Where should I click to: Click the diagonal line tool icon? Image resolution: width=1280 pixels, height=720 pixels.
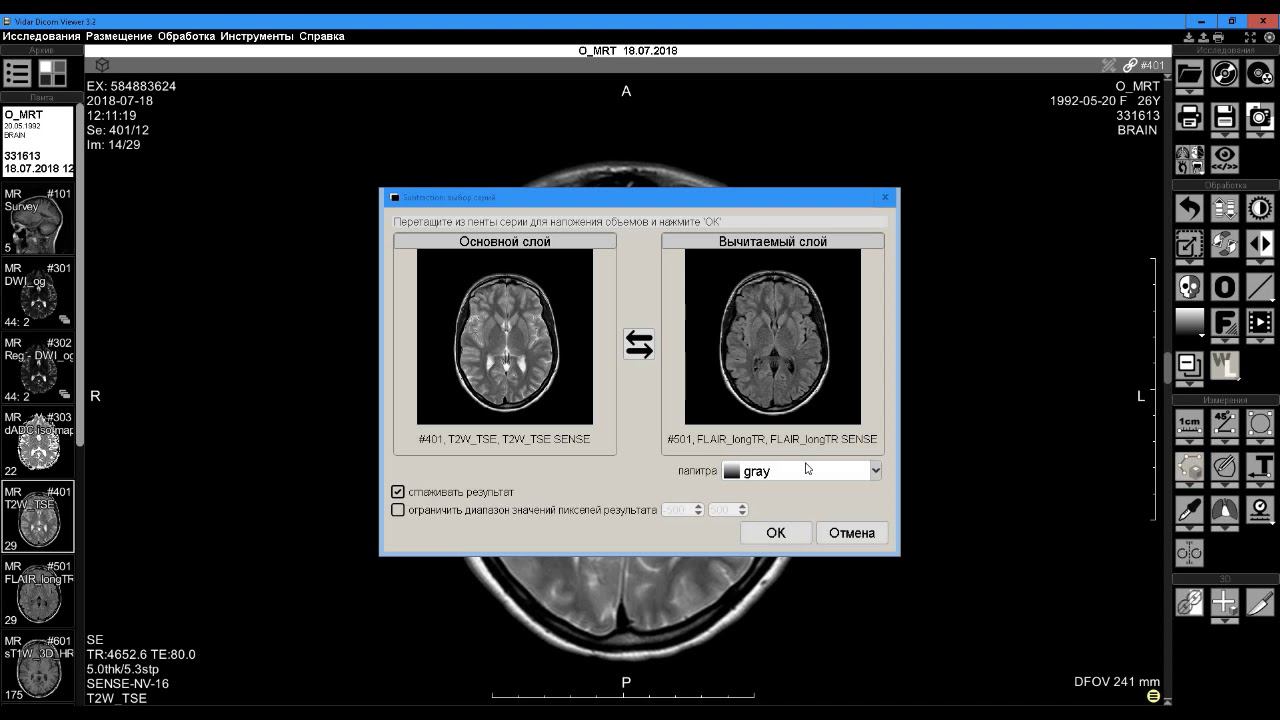point(1259,287)
